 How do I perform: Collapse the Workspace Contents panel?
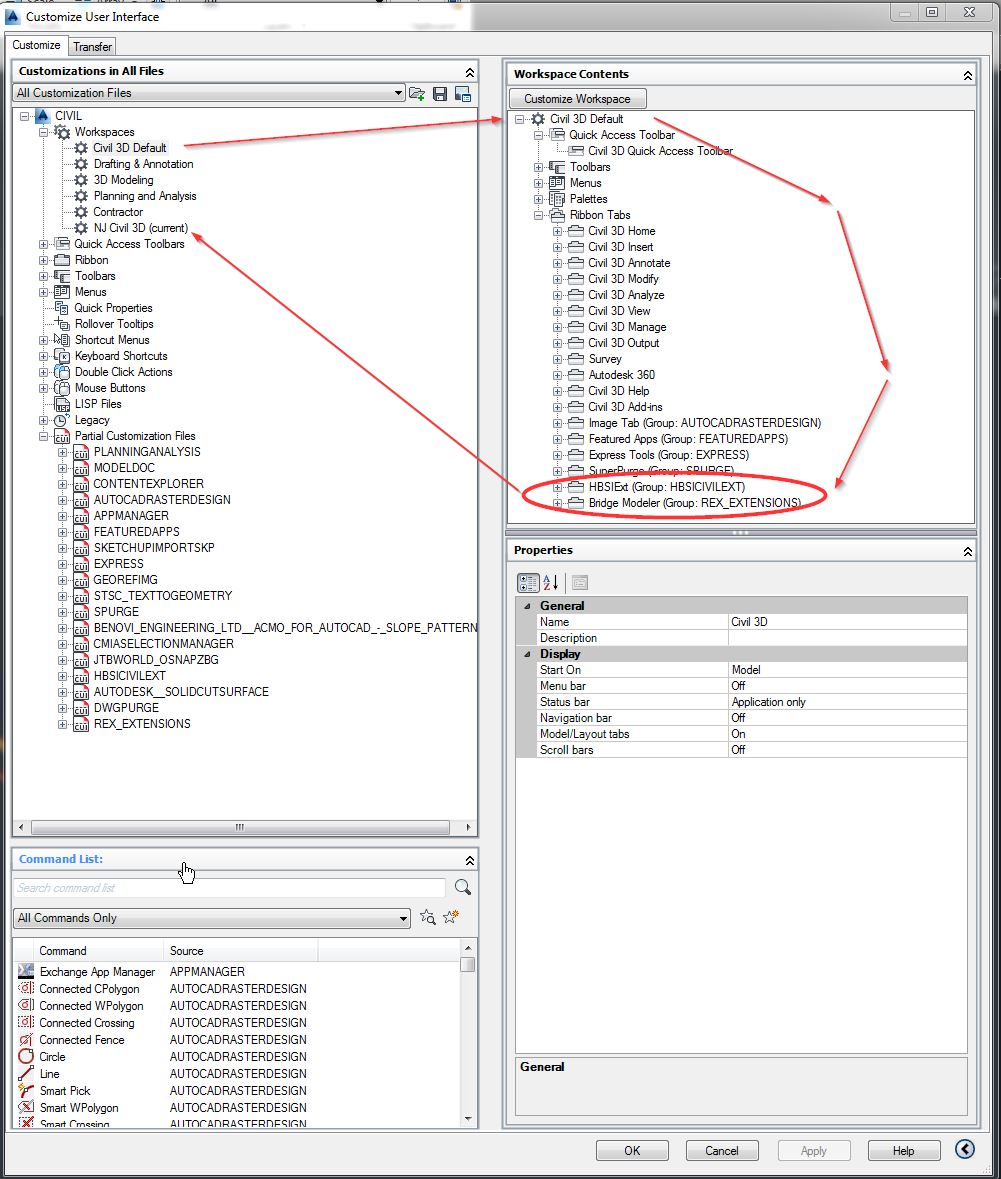click(x=966, y=74)
